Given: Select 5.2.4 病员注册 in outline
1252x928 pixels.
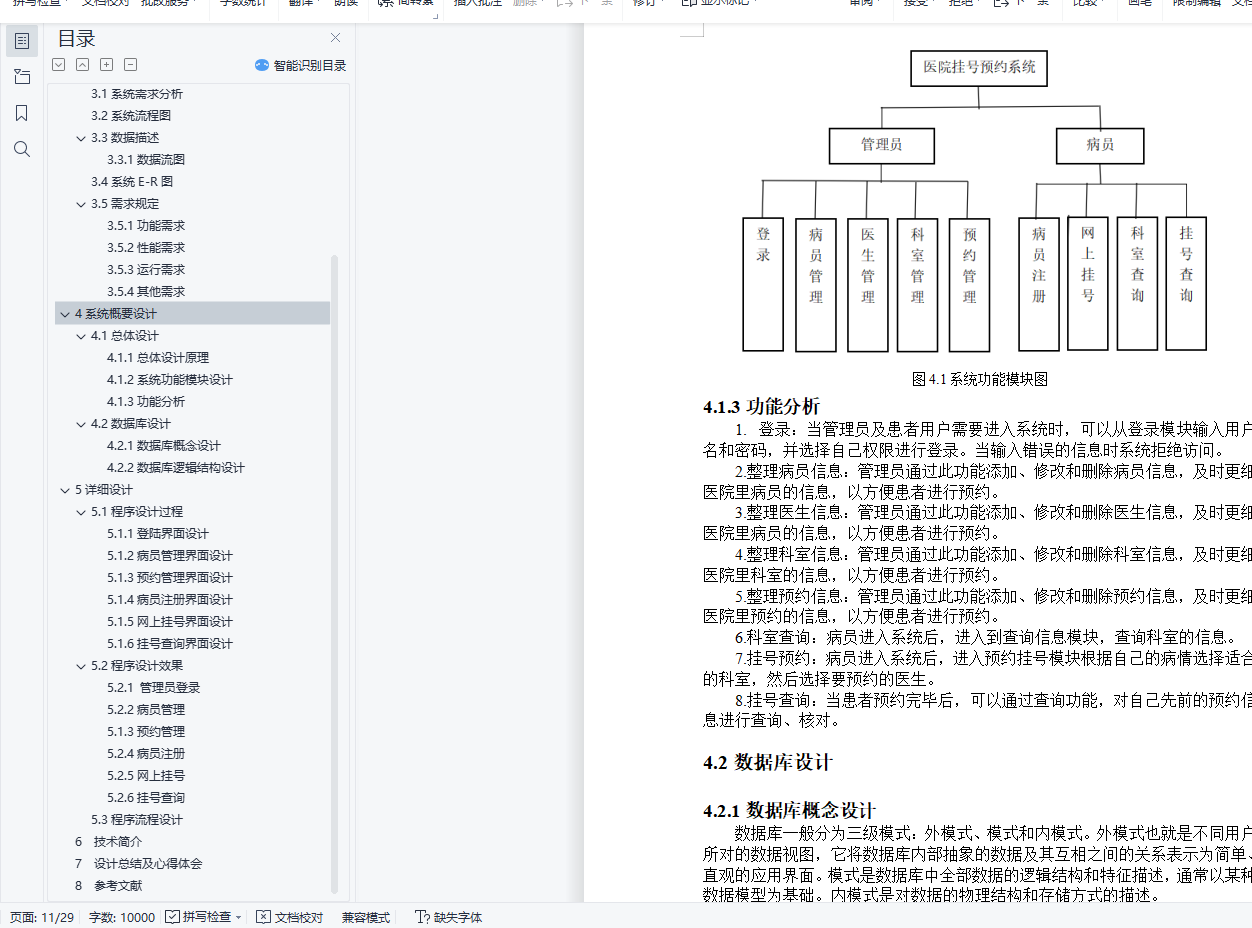Looking at the screenshot, I should click(x=146, y=754).
